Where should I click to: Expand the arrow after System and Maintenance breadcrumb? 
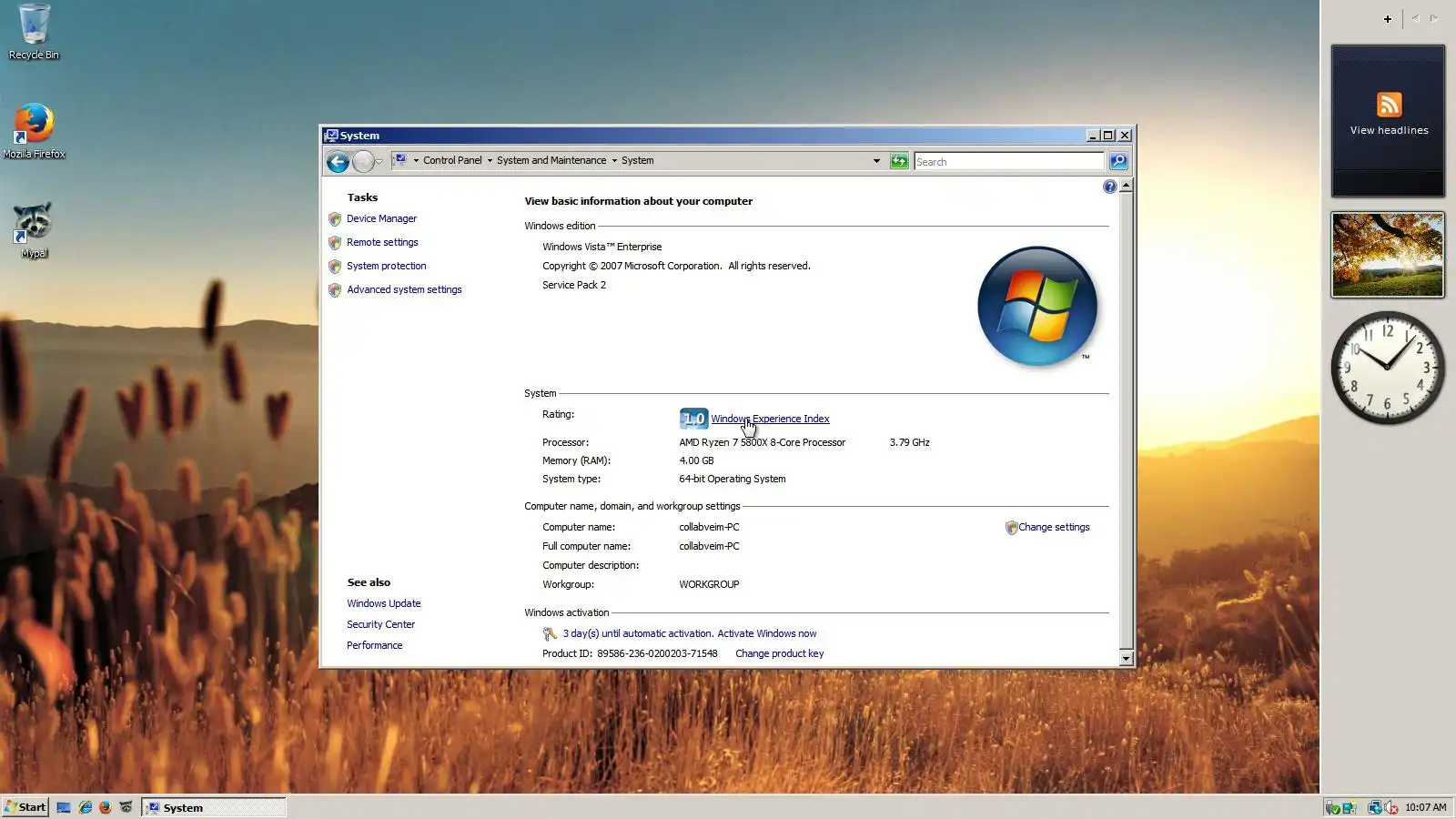click(614, 161)
